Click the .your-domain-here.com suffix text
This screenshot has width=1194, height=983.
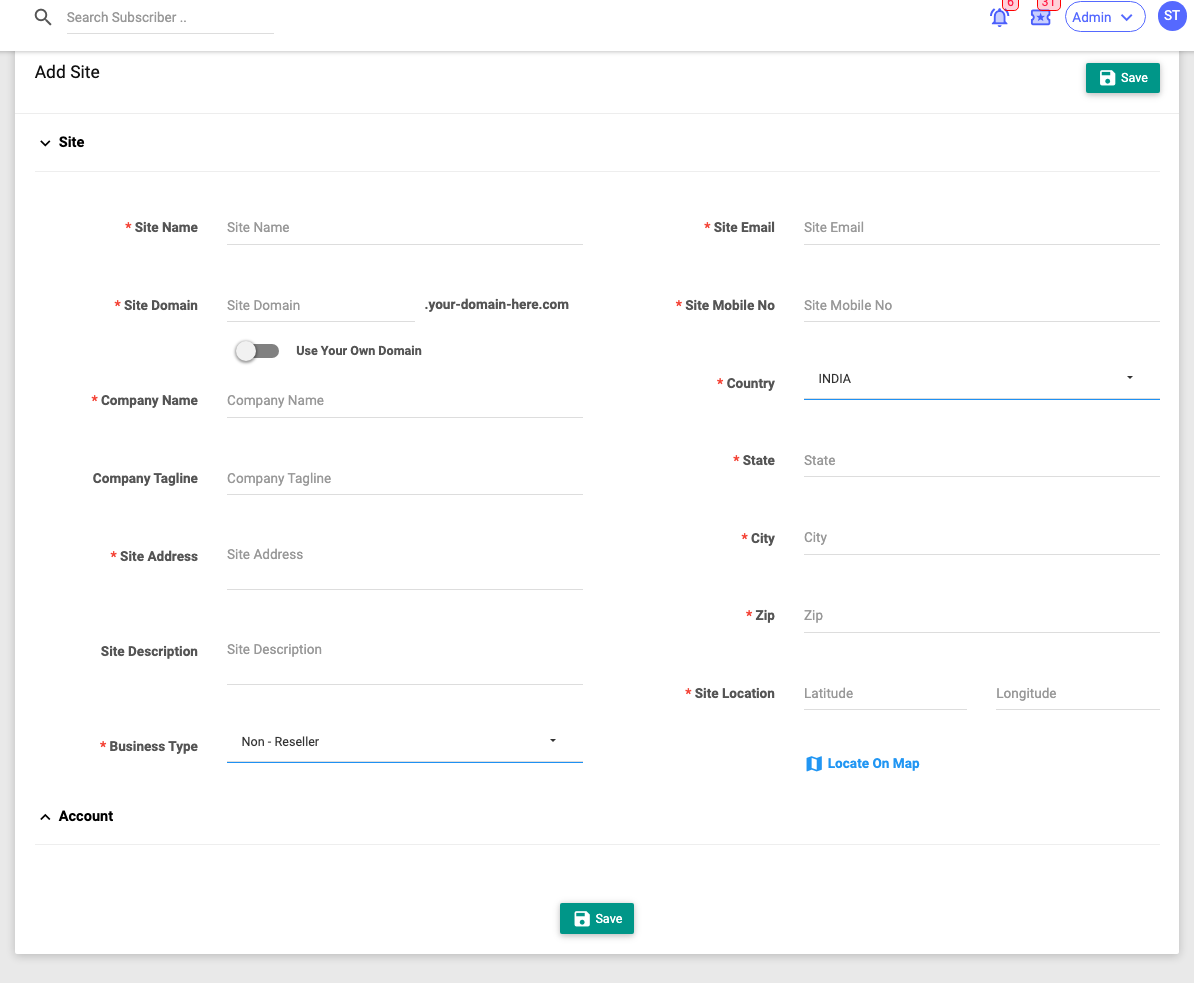(496, 305)
